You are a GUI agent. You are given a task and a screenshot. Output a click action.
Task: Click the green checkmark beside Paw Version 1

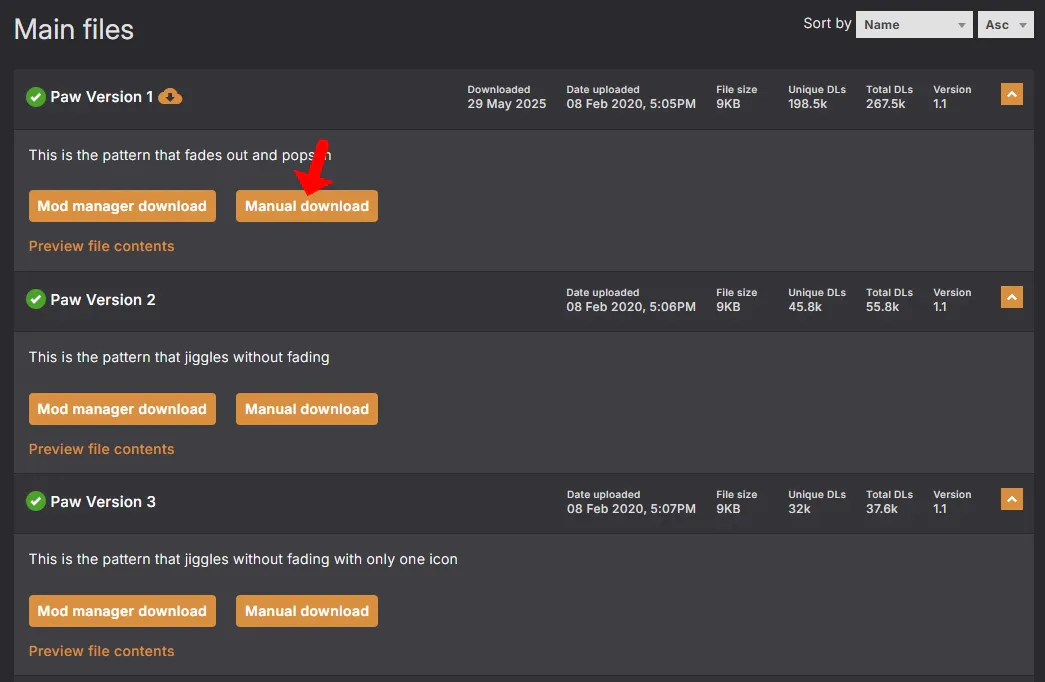(36, 97)
